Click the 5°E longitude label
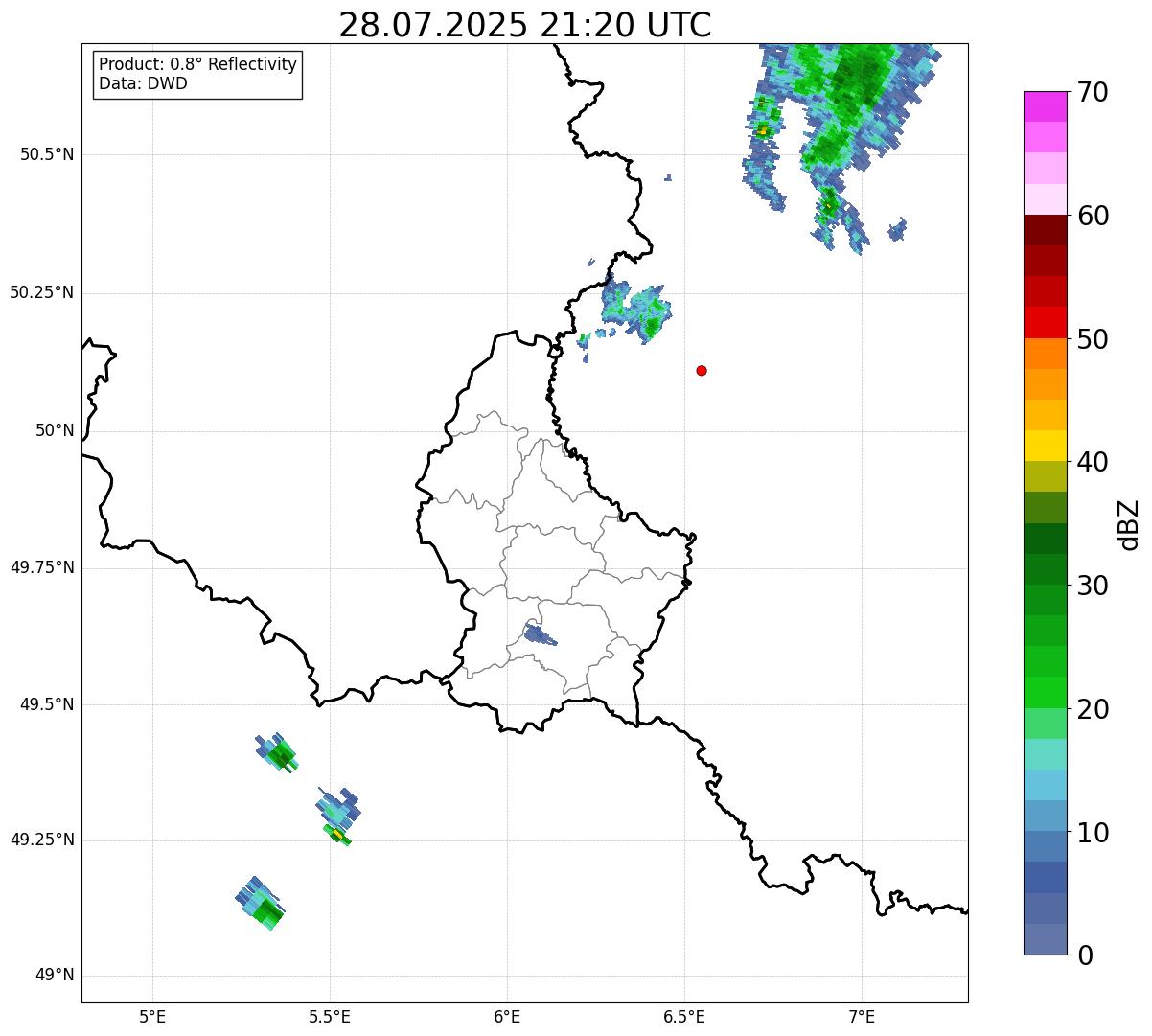The width and height of the screenshot is (1152, 1036). (x=152, y=1016)
